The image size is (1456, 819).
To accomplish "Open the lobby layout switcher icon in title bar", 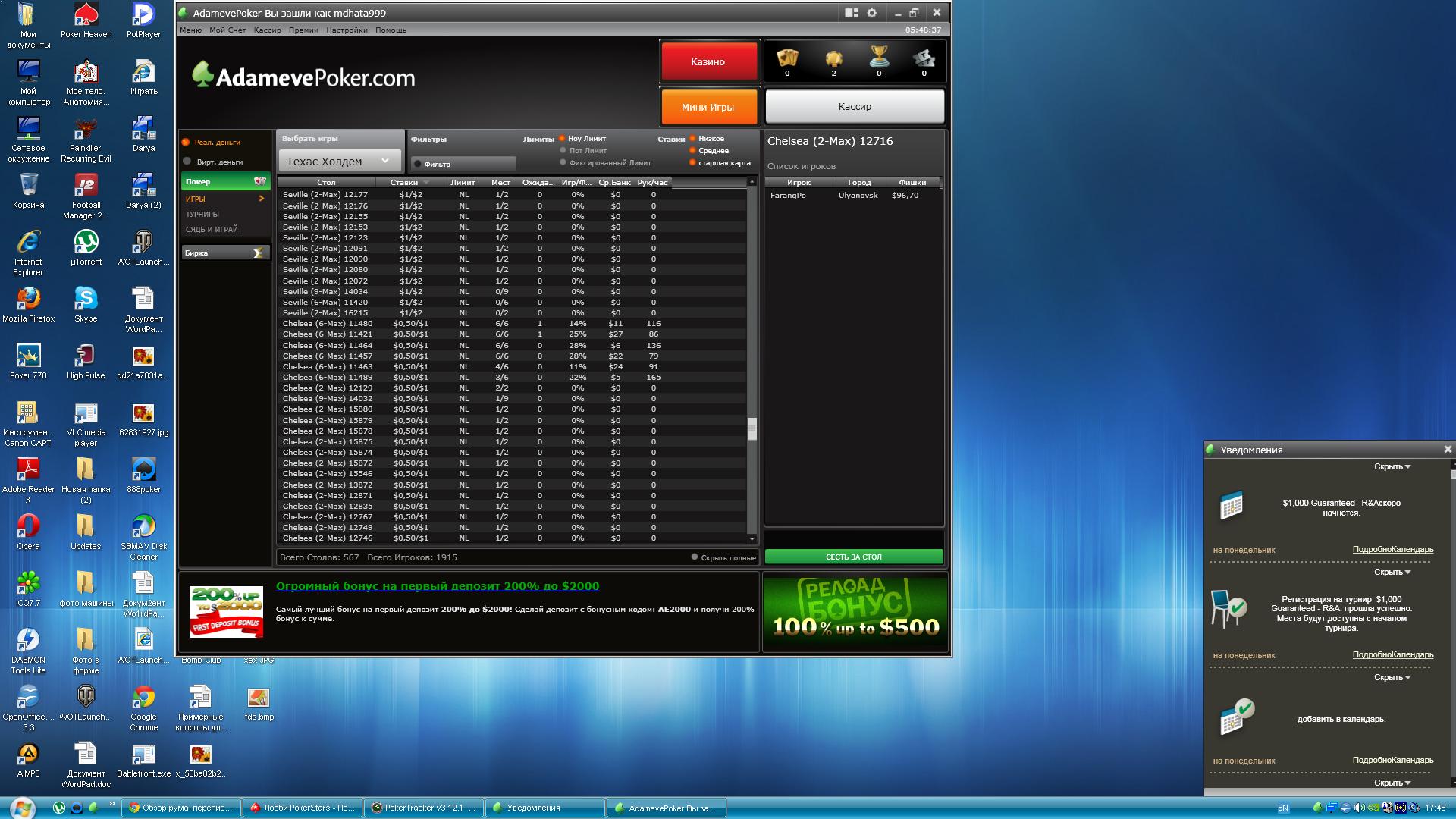I will point(851,13).
